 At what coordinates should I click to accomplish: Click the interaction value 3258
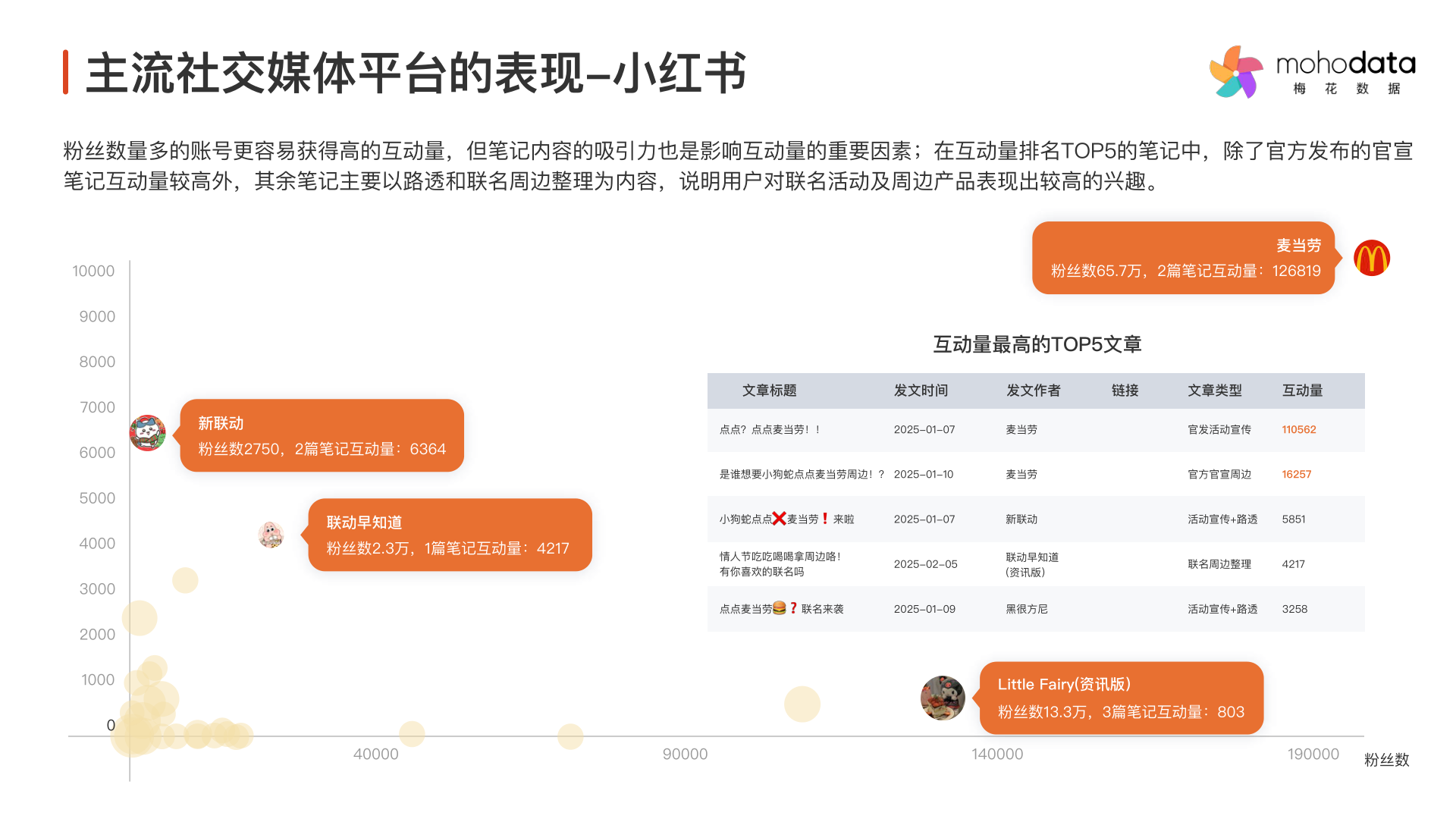tap(1294, 609)
